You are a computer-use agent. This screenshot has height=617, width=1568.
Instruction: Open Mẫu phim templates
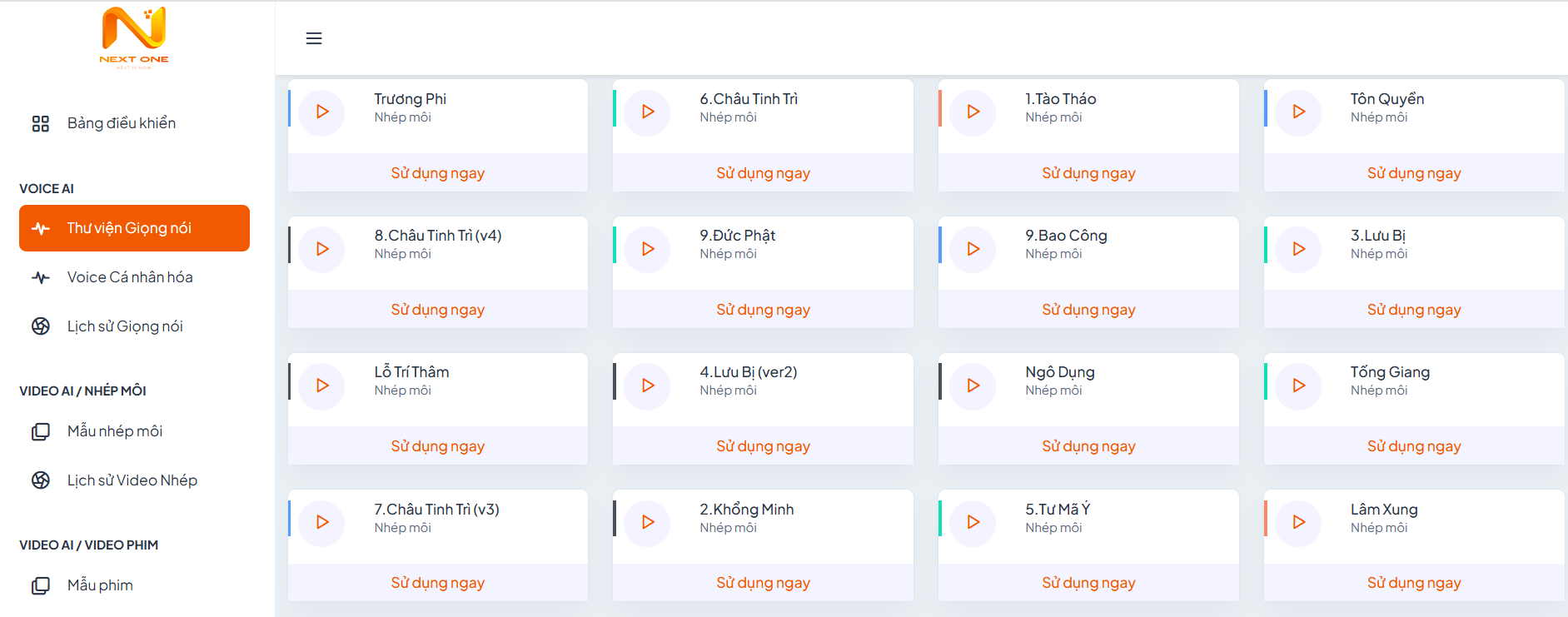(x=100, y=585)
